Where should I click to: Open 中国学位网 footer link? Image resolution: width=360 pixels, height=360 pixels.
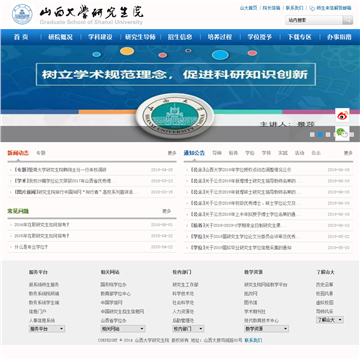(111, 303)
